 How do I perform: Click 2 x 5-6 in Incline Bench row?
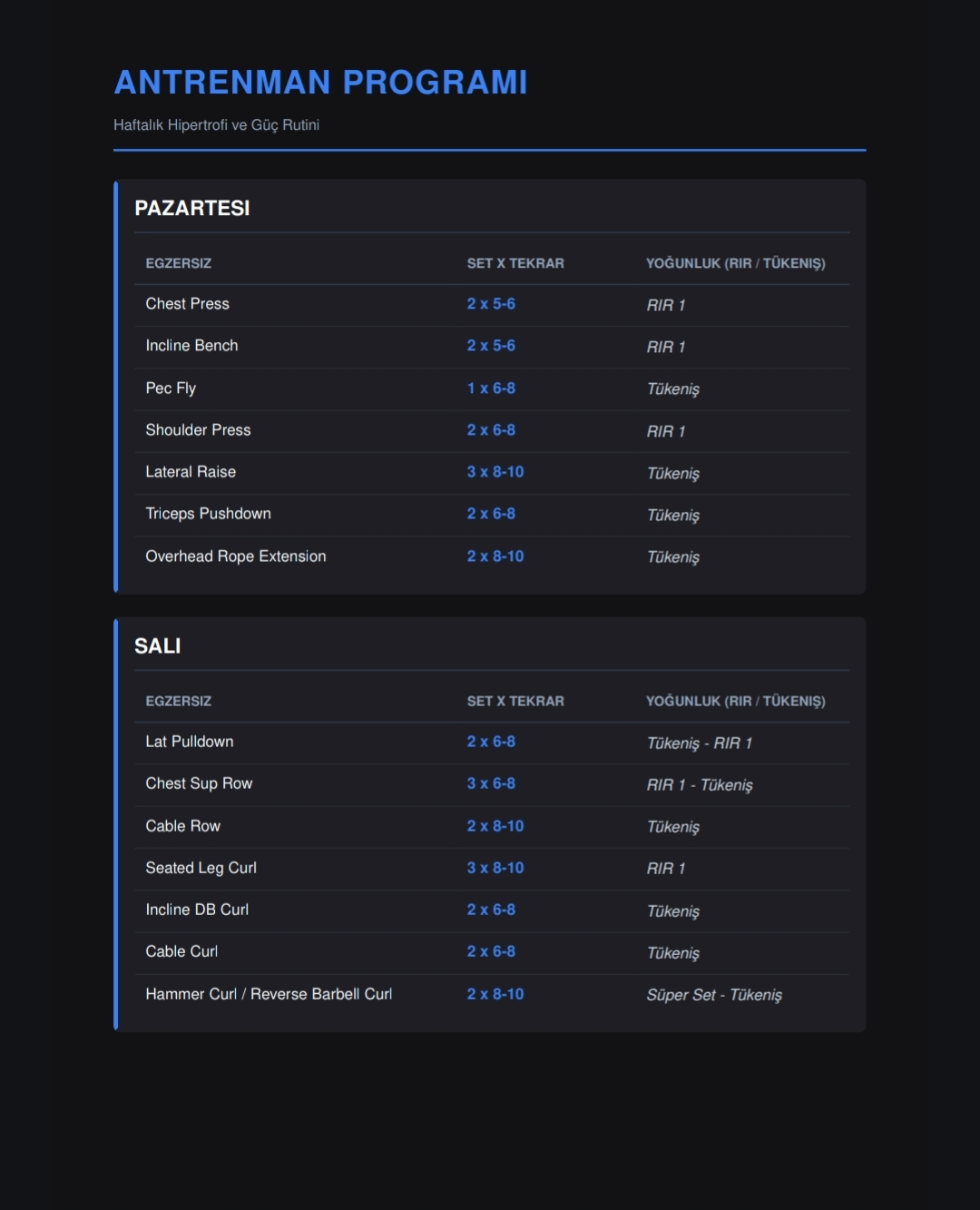tap(491, 346)
